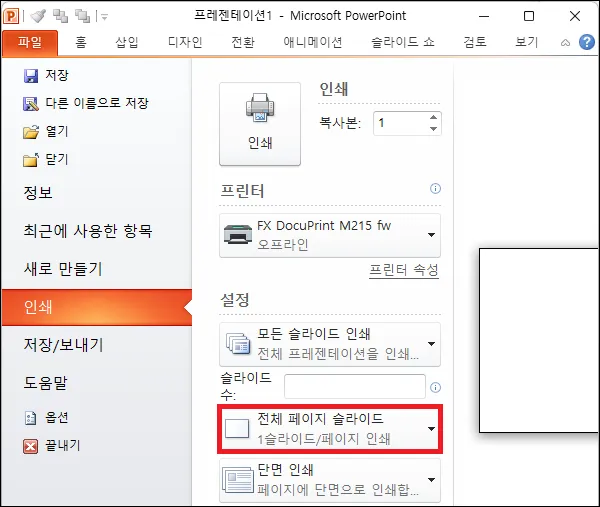Switch to the 애니메이션 tab

click(x=313, y=42)
